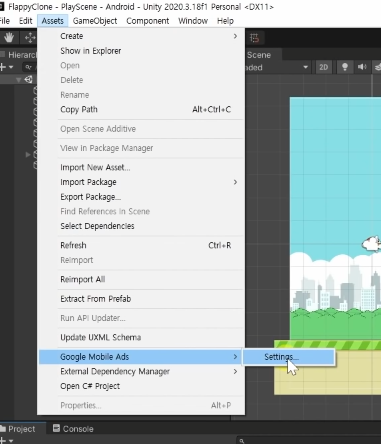Highlight Google Mobile Ads menu entry
Image resolution: width=381 pixels, height=444 pixels.
(x=141, y=357)
